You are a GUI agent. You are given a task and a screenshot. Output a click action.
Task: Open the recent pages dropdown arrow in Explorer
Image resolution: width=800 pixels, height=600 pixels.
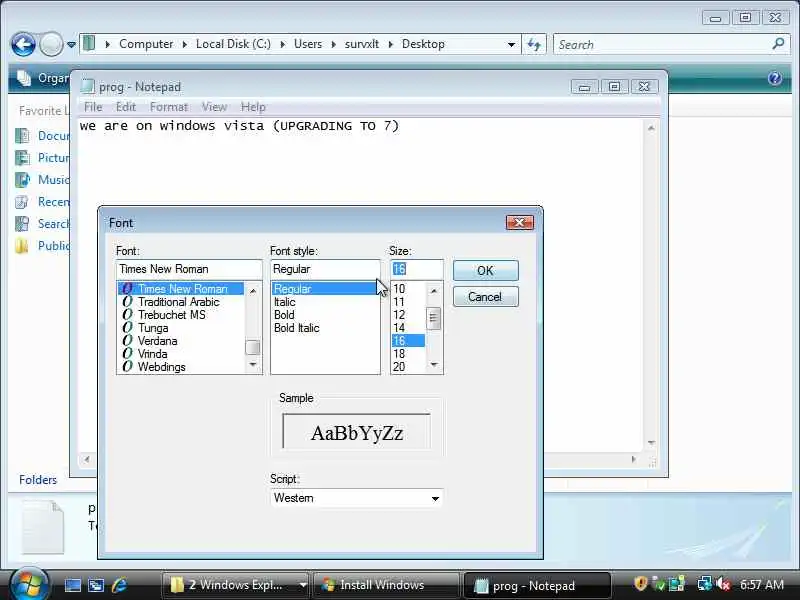click(x=71, y=45)
